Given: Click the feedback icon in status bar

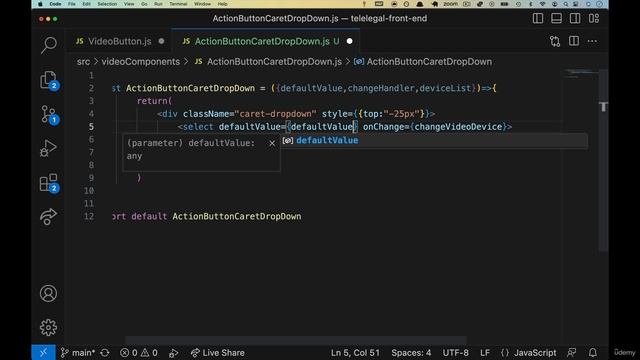Looking at the screenshot, I should pos(572,353).
